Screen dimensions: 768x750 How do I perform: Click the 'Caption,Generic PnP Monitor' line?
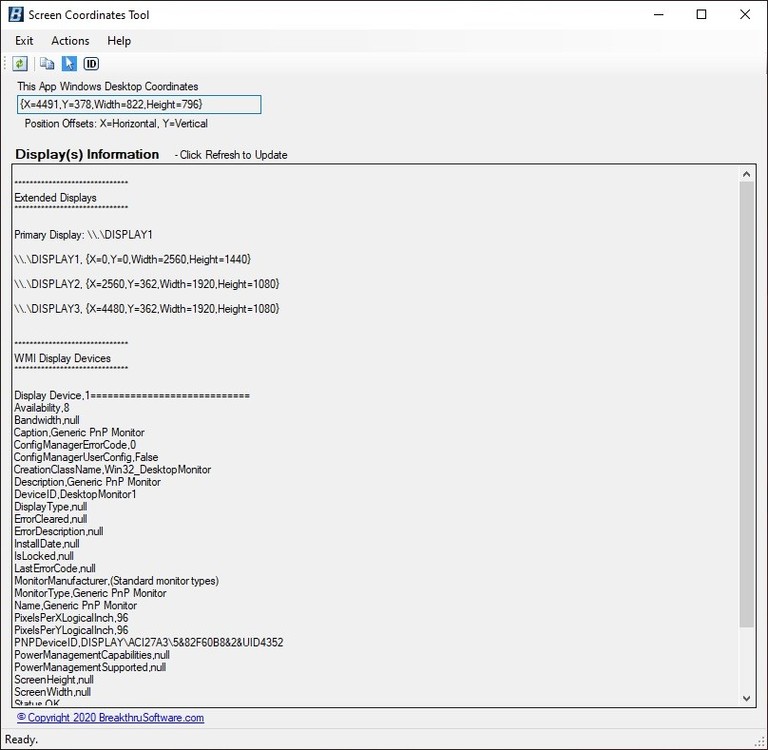coord(79,433)
